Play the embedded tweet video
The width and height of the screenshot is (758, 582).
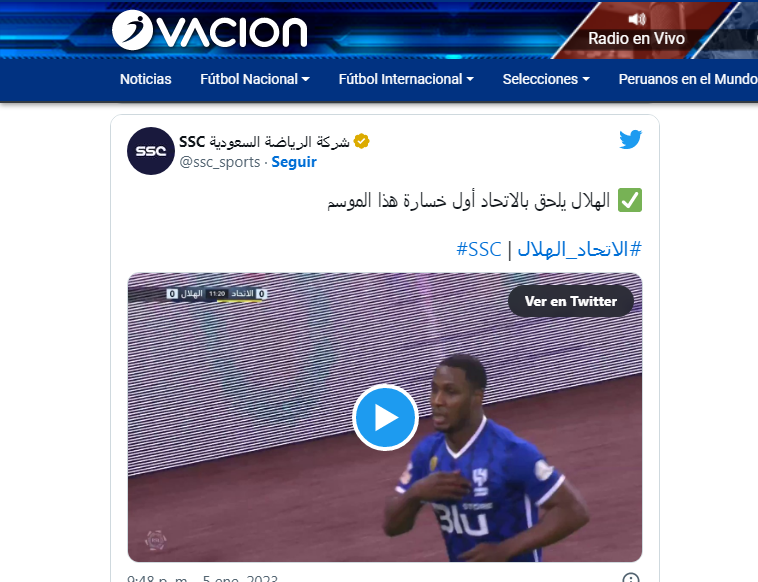[385, 417]
